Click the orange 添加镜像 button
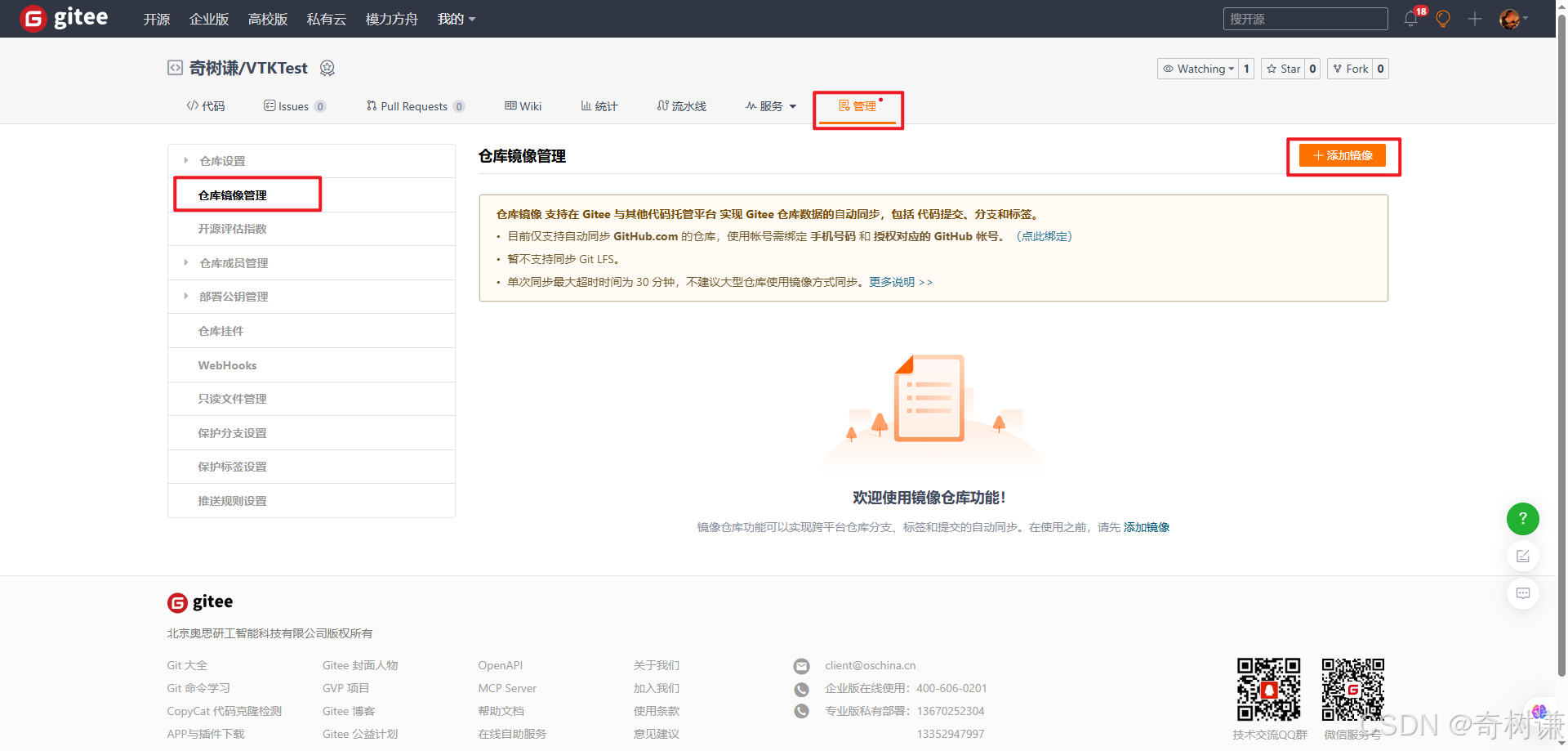The height and width of the screenshot is (751, 1568). pos(1343,155)
